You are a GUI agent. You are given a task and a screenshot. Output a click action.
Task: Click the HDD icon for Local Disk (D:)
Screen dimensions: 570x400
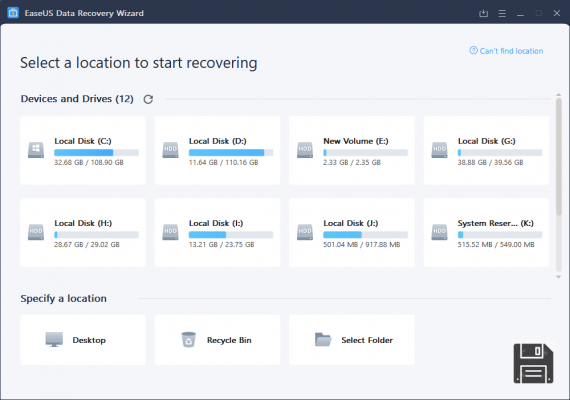tap(170, 150)
